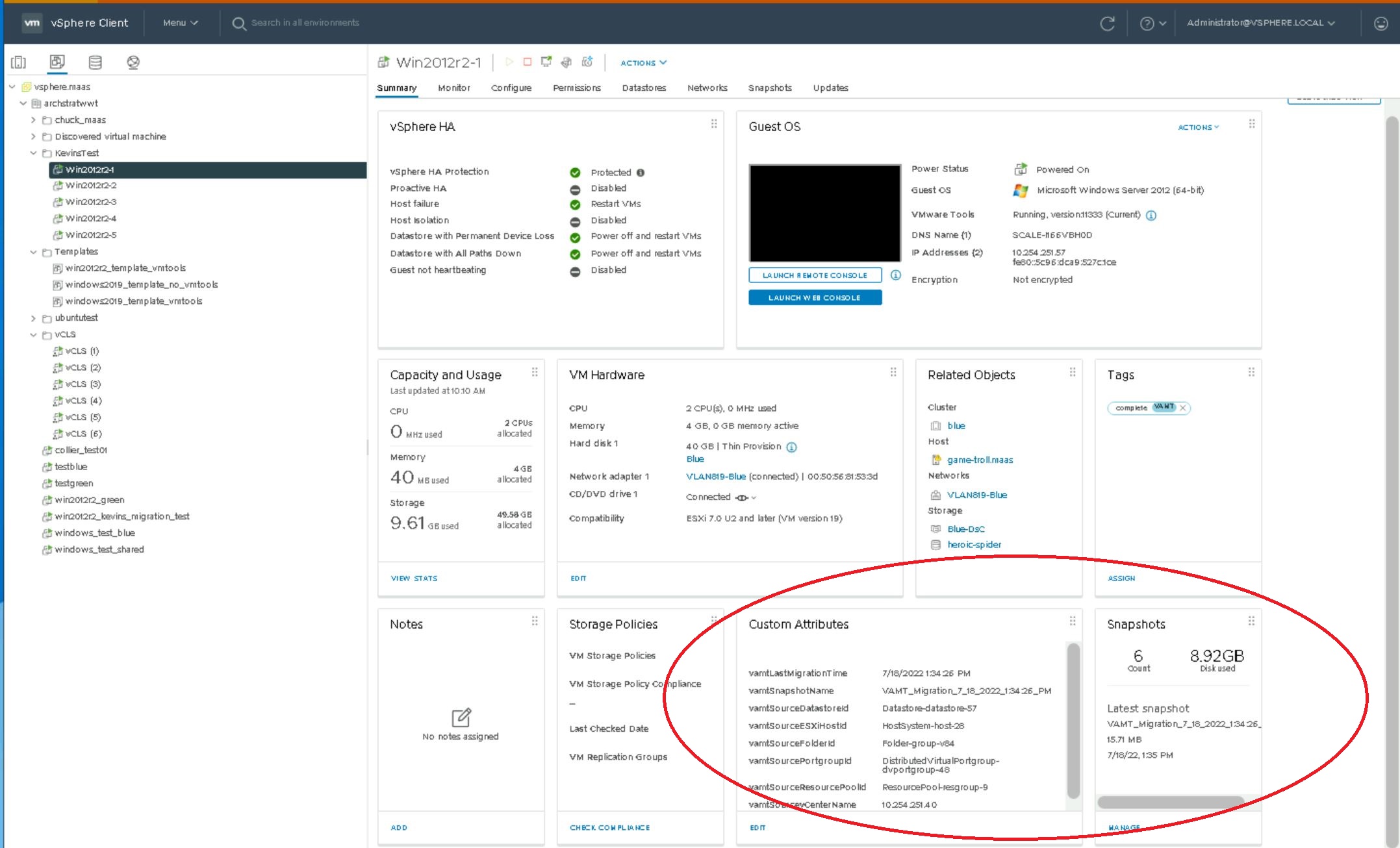This screenshot has width=1400, height=848.
Task: Show Thin Provision info icon
Action: coord(791,447)
